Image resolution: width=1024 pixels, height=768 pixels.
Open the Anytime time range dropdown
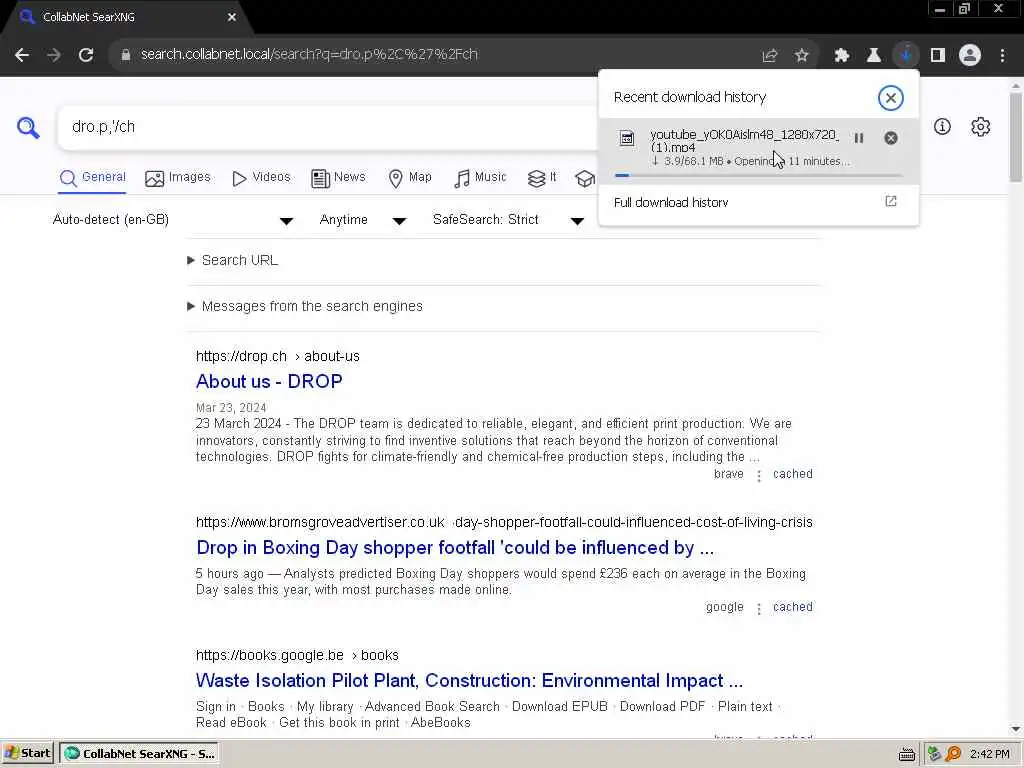[x=362, y=220]
